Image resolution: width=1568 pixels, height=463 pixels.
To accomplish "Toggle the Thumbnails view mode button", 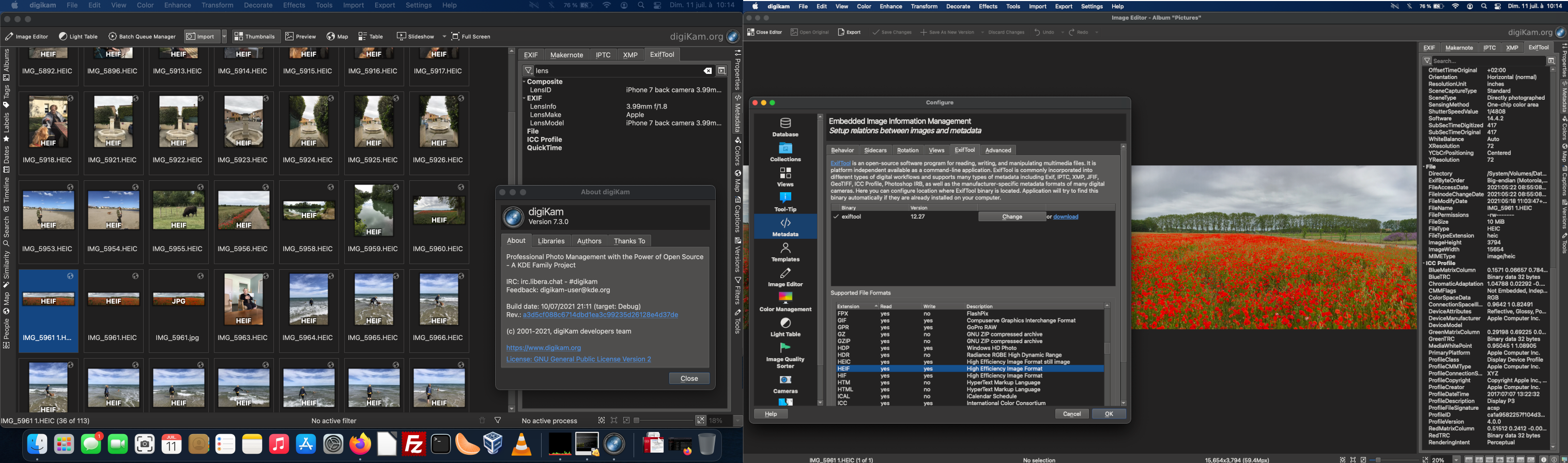I will click(256, 37).
